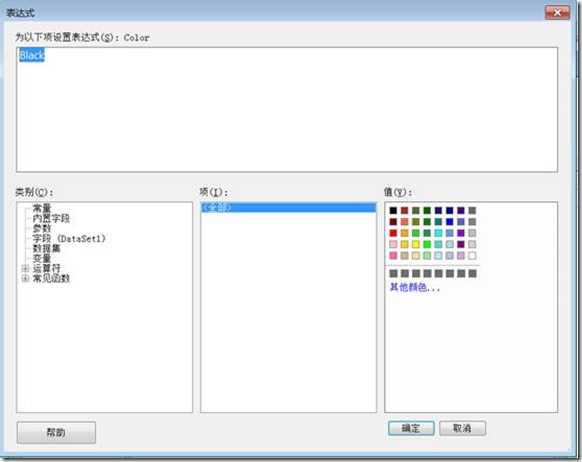The image size is (582, 462).
Task: Click inside the expression editor box
Action: [x=287, y=109]
